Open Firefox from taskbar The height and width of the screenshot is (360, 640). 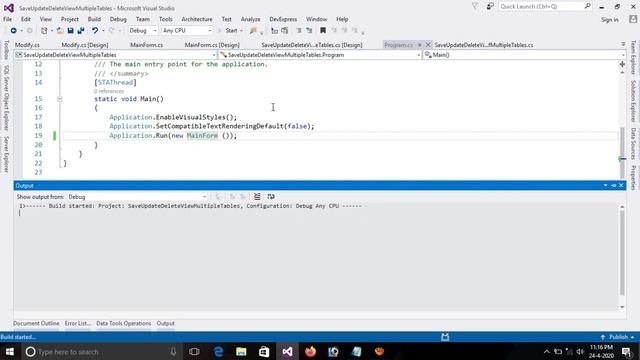click(310, 351)
